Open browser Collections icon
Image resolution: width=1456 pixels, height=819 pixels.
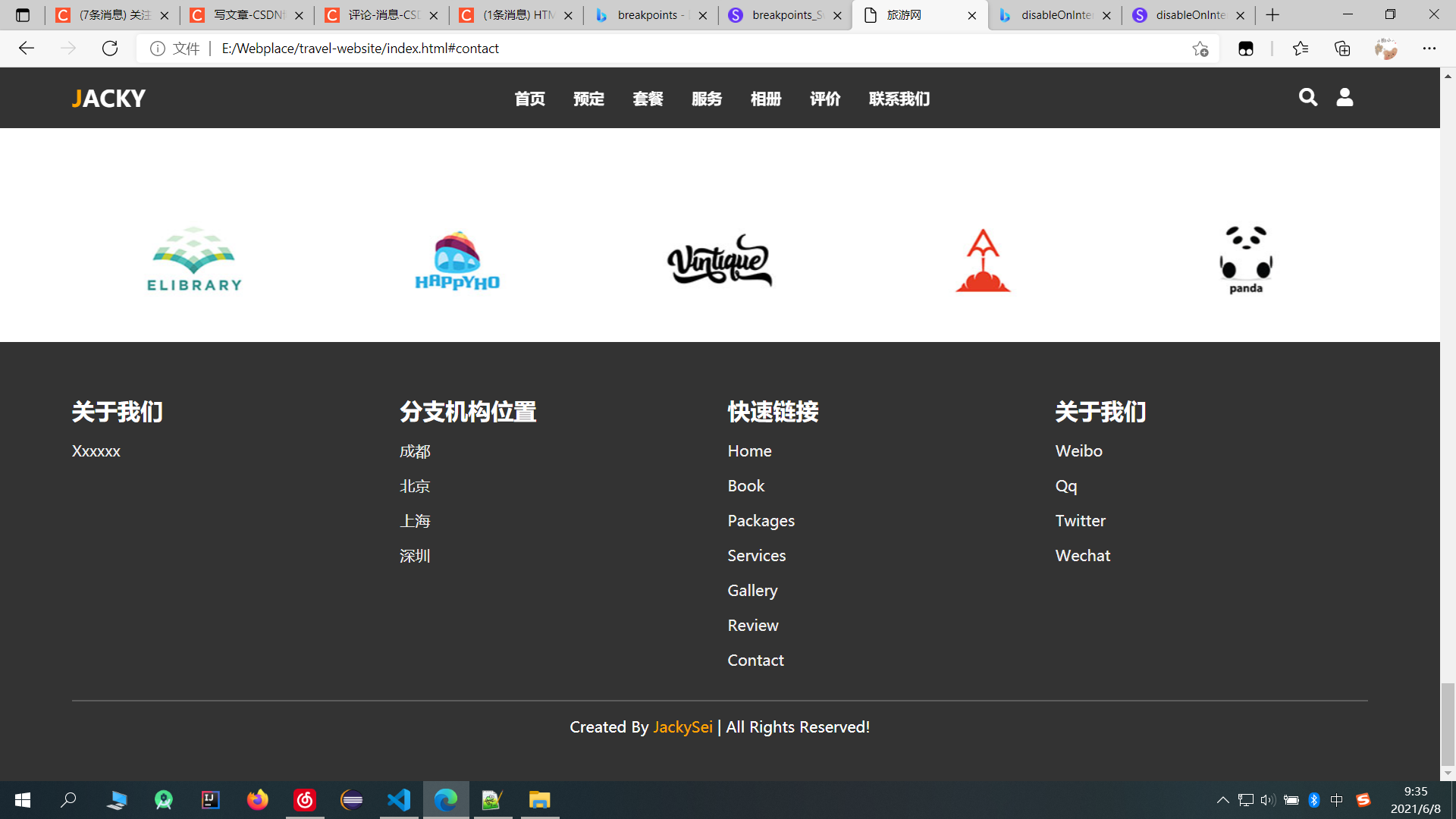point(1342,49)
